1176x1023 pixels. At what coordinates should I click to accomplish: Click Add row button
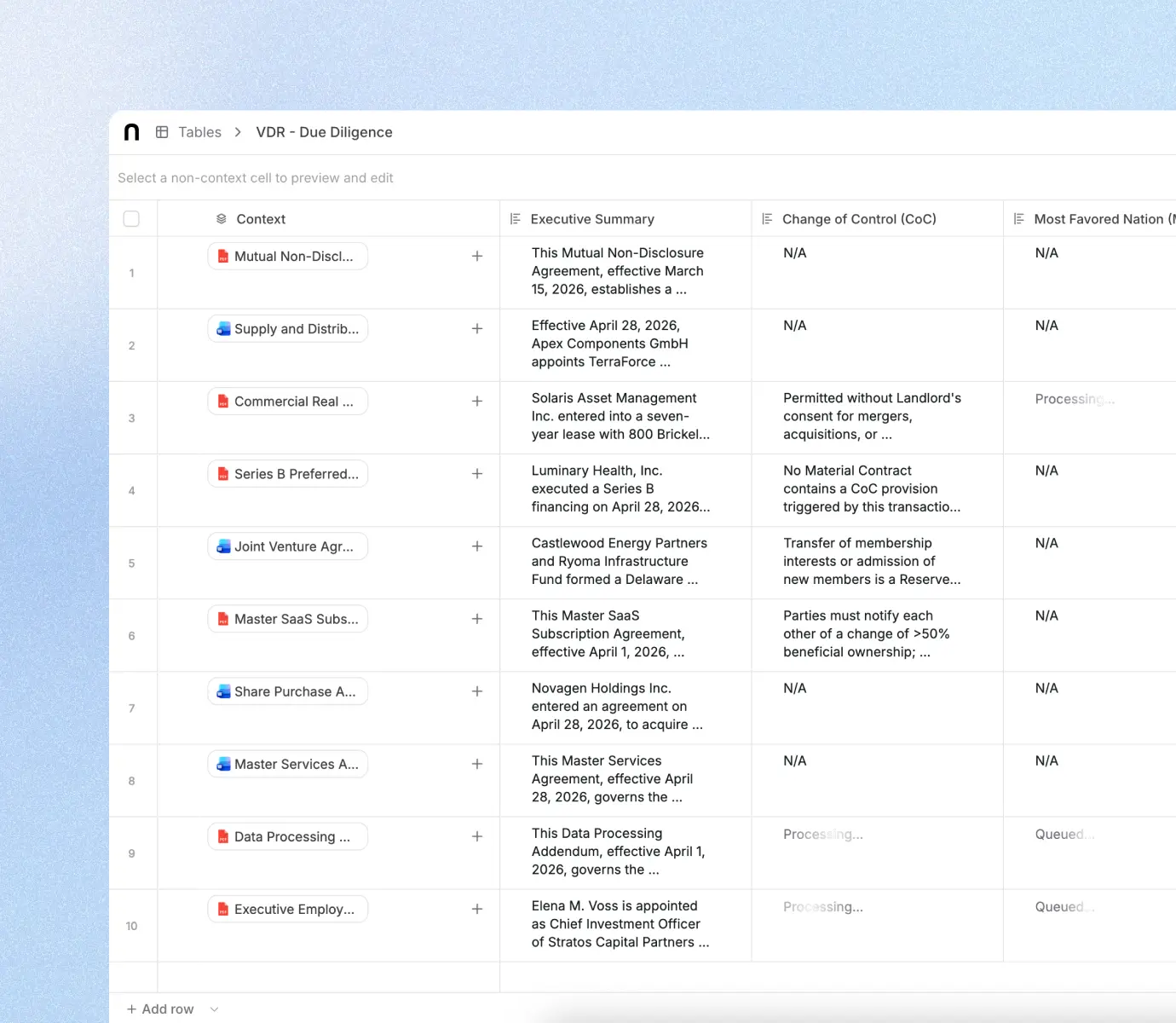click(x=160, y=1009)
